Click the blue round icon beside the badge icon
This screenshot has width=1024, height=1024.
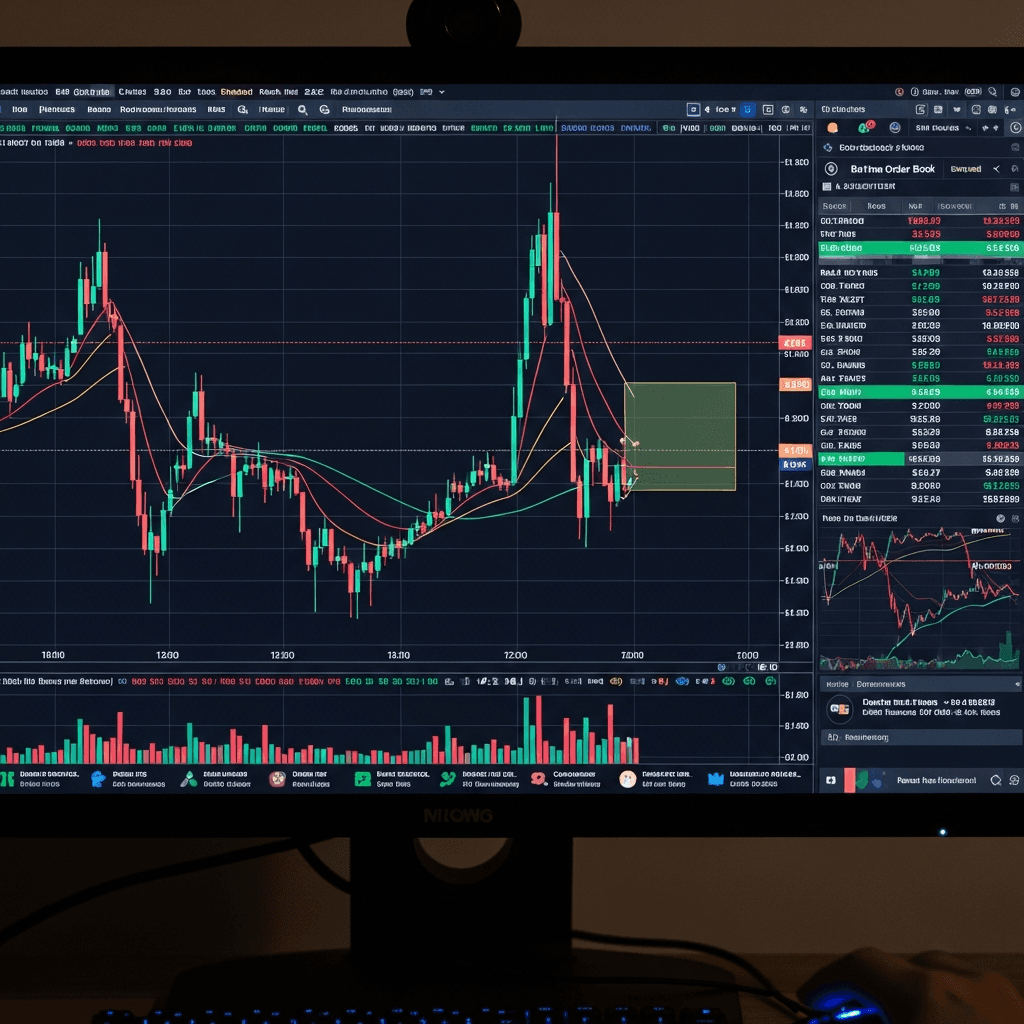coord(895,128)
